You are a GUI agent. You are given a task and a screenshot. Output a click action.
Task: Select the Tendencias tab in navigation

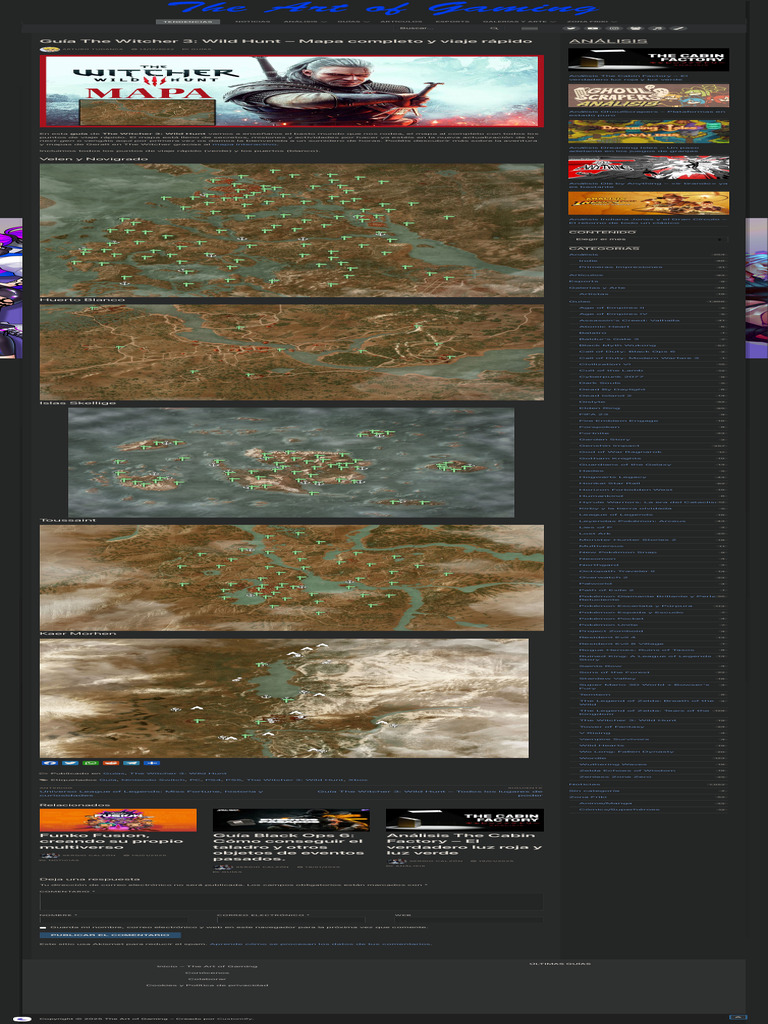click(186, 20)
